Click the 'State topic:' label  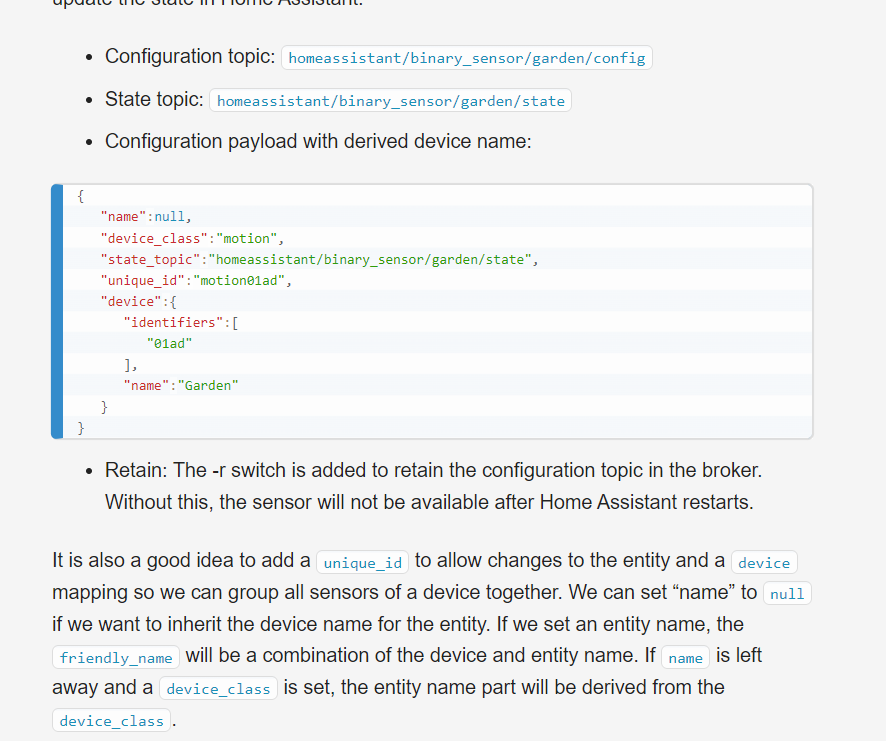tap(154, 99)
